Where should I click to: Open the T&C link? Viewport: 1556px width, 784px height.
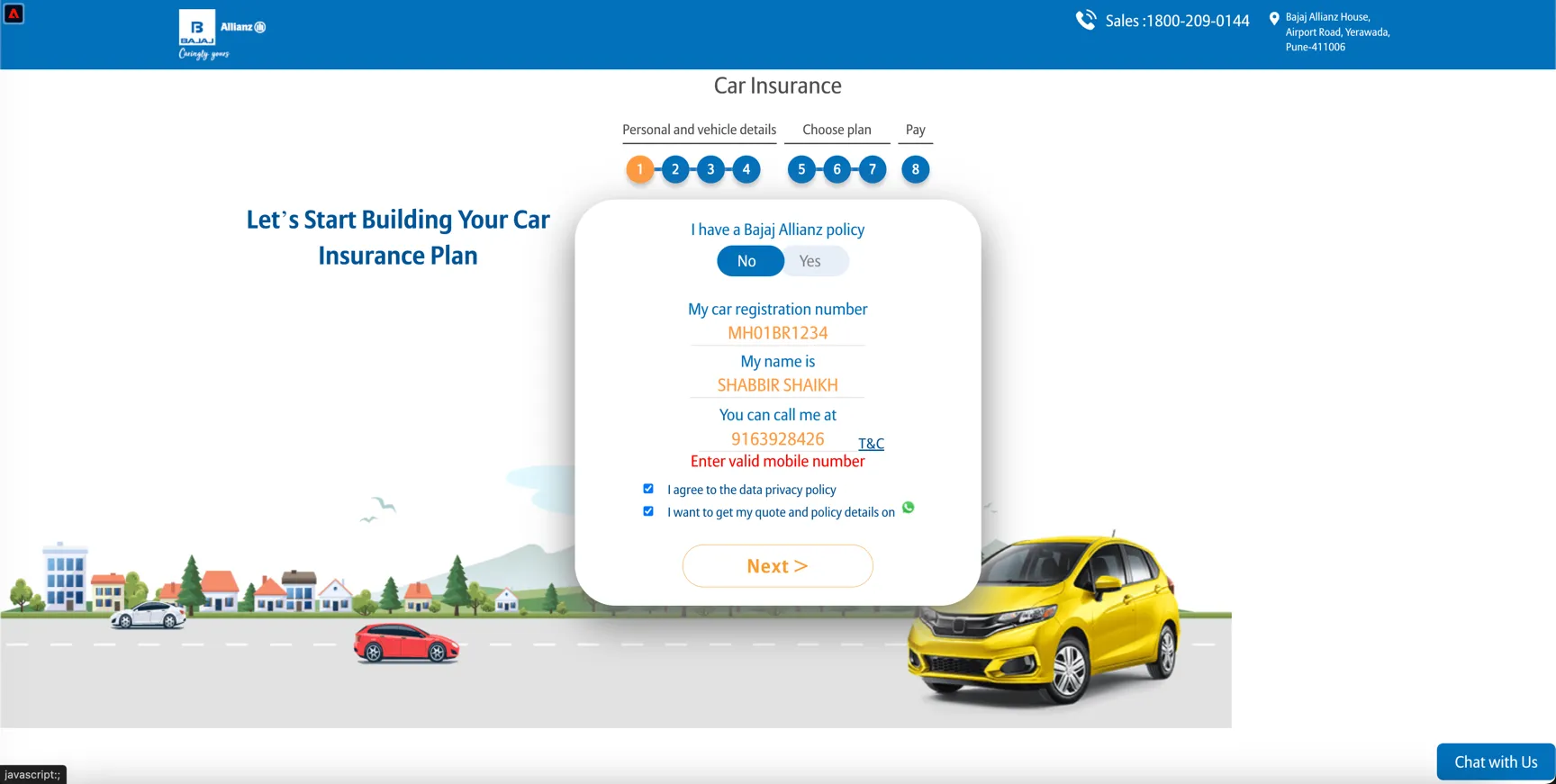tap(871, 444)
